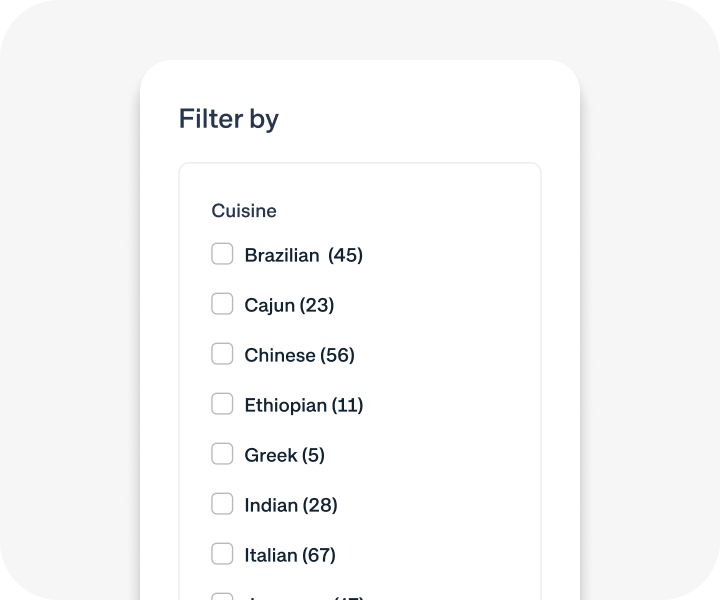Click the Filter by heading

[229, 119]
